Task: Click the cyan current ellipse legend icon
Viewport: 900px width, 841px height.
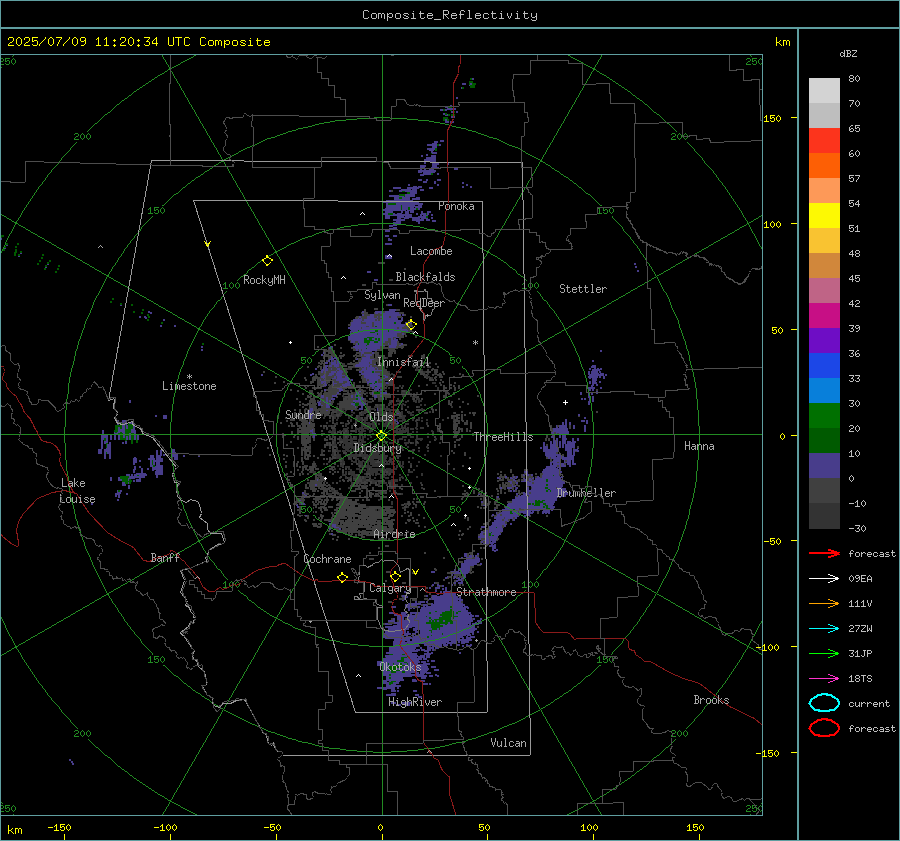Action: pyautogui.click(x=824, y=703)
